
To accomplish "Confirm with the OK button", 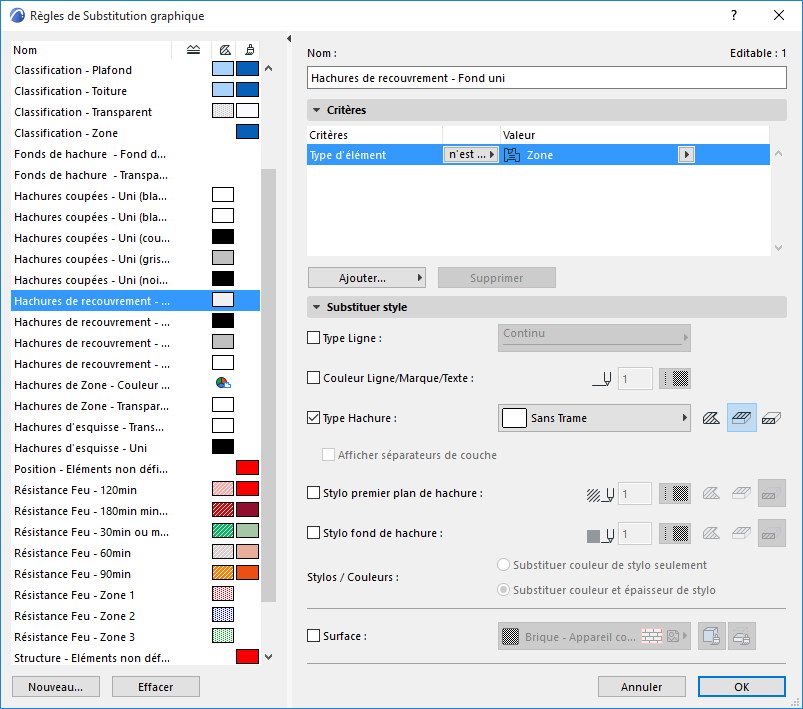I will pyautogui.click(x=742, y=686).
